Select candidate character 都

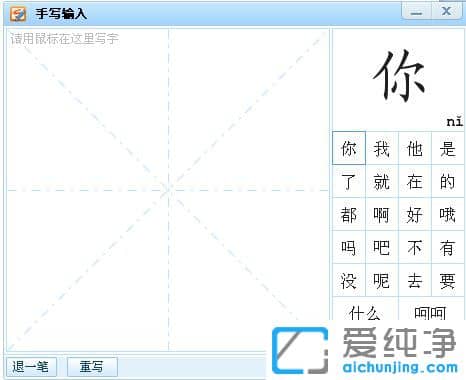tap(349, 214)
